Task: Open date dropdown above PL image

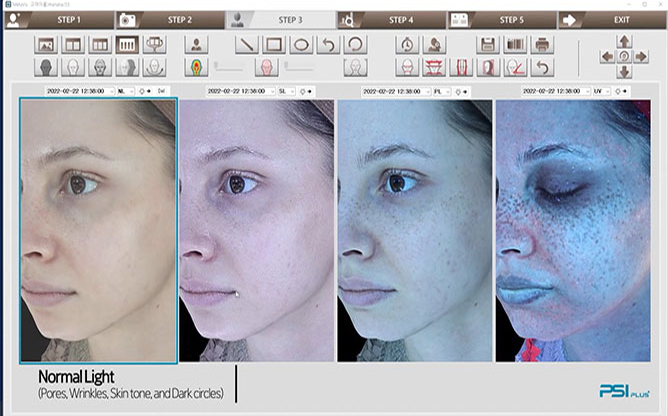Action: click(396, 92)
